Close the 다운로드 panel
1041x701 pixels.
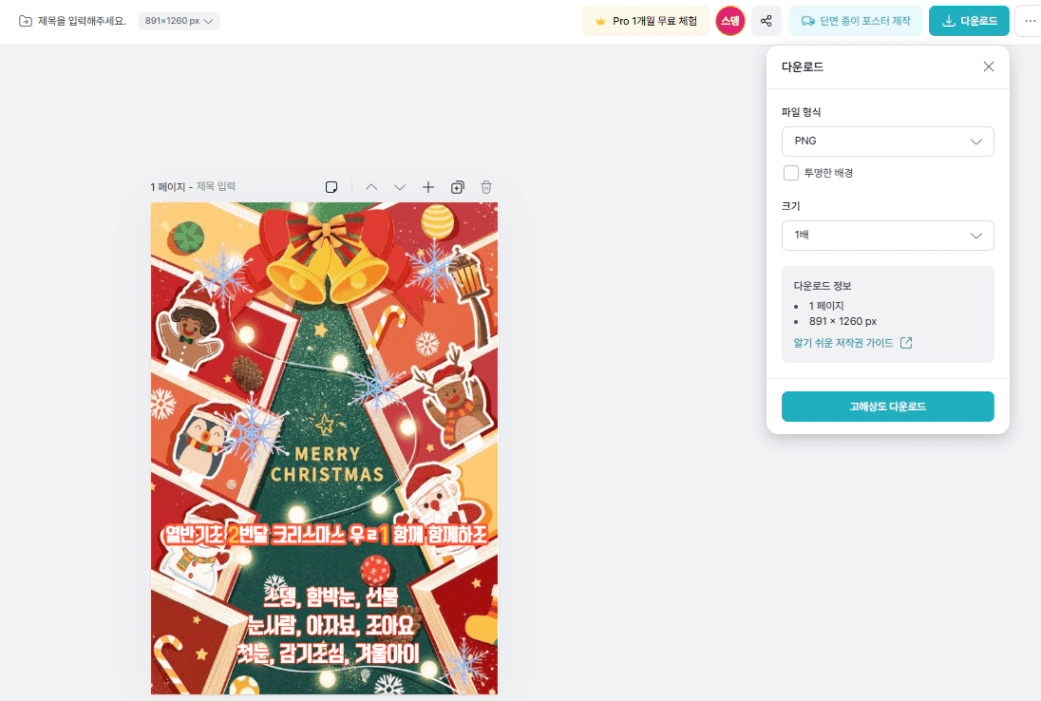(989, 66)
